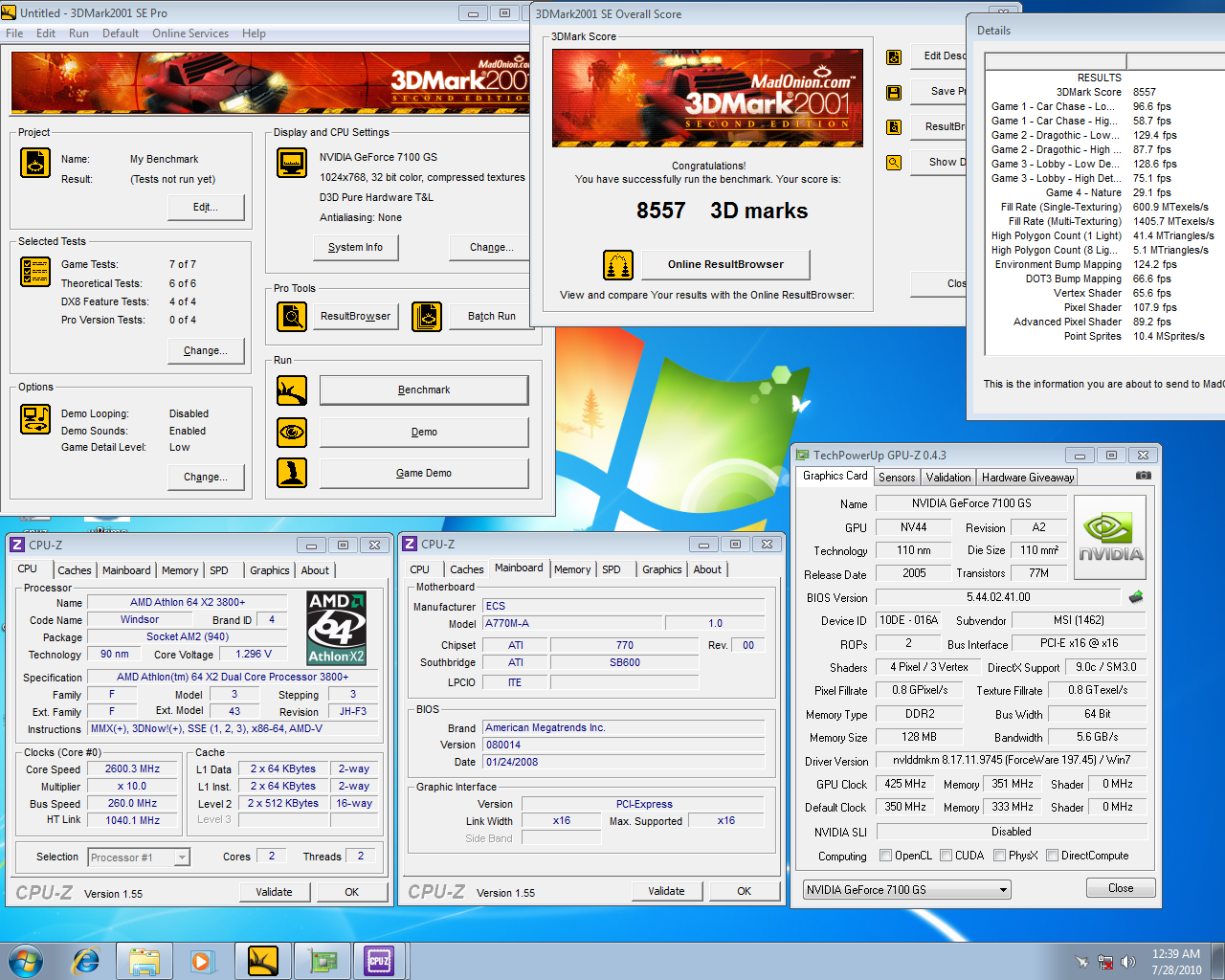Open Caches tab in left CPU-Z window
The image size is (1225, 980).
(x=74, y=570)
